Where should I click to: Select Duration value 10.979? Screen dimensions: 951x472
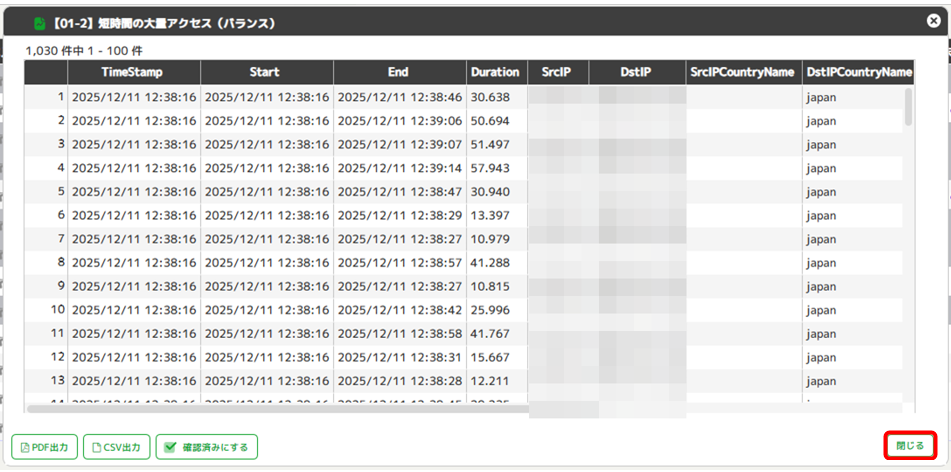(x=490, y=239)
